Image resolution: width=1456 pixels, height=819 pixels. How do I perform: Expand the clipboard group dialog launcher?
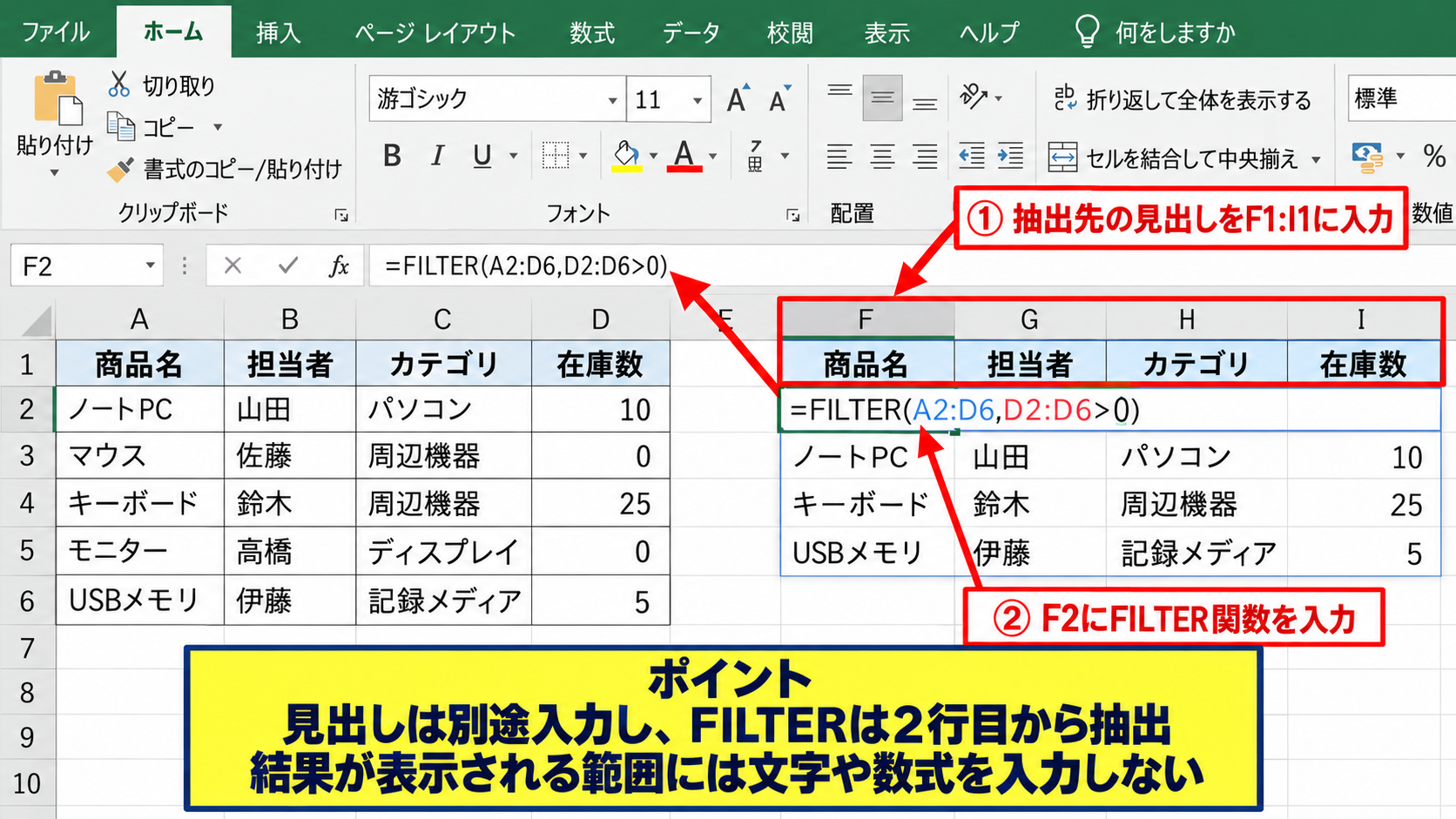point(341,215)
